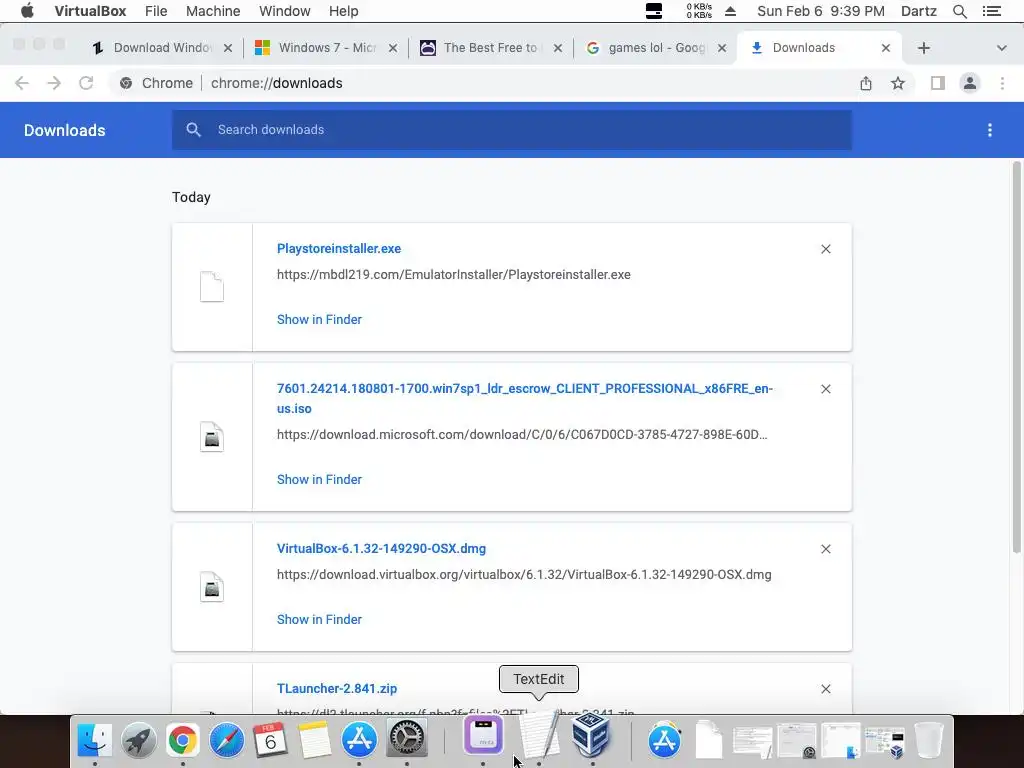The width and height of the screenshot is (1024, 768).
Task: Open the Machine menu
Action: click(213, 11)
